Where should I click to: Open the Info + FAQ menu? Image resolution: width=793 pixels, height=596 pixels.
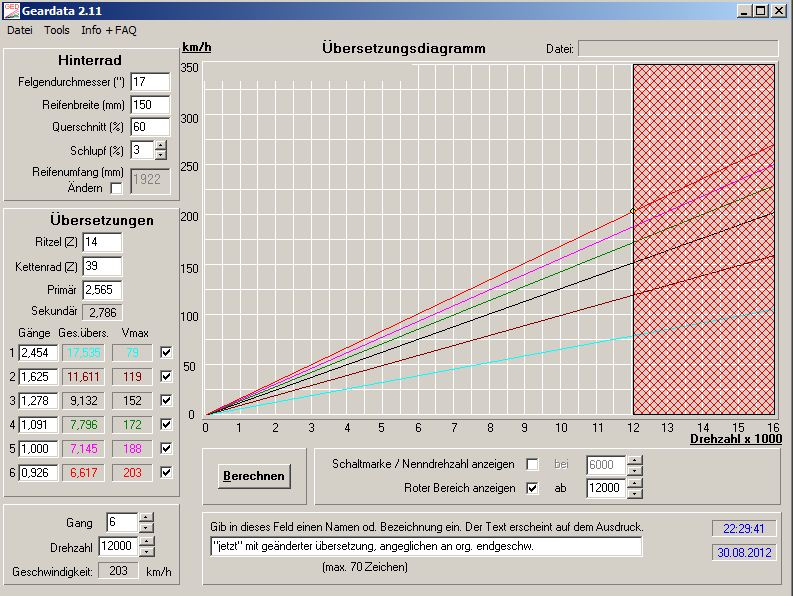point(109,30)
